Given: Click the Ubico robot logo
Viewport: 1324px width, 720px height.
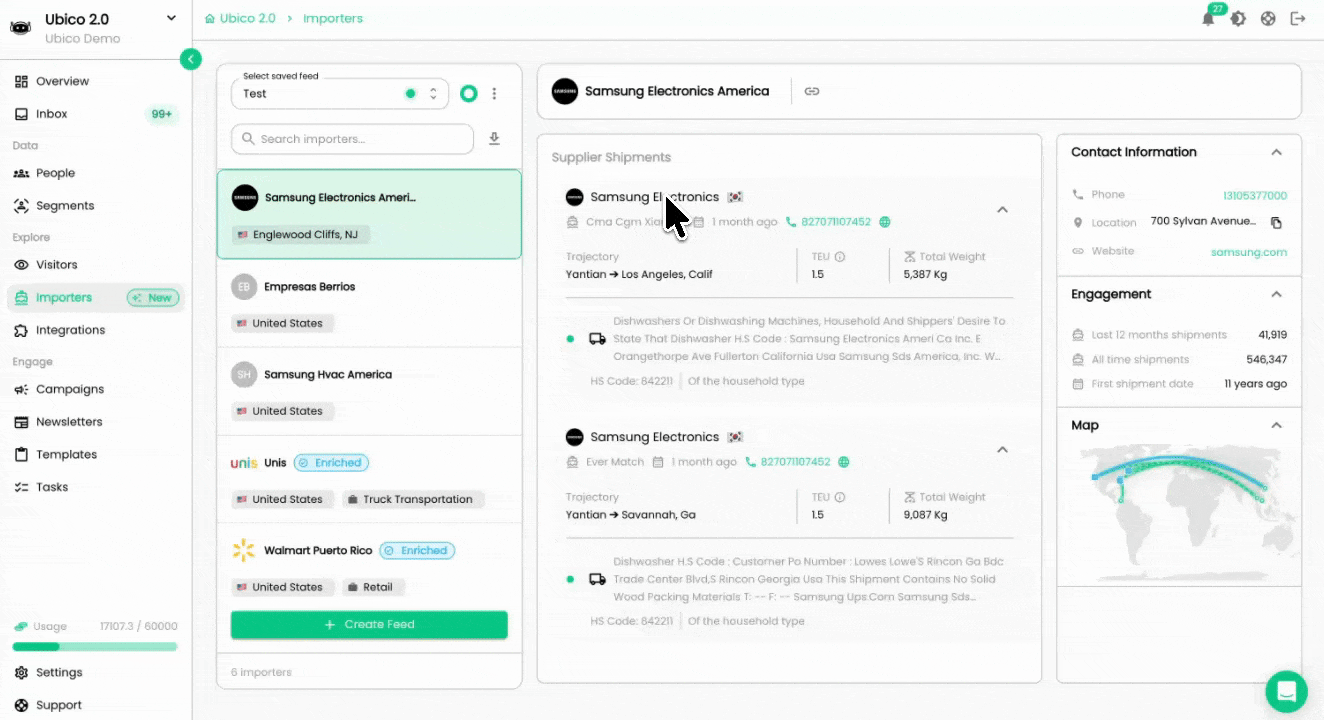Looking at the screenshot, I should pos(21,28).
